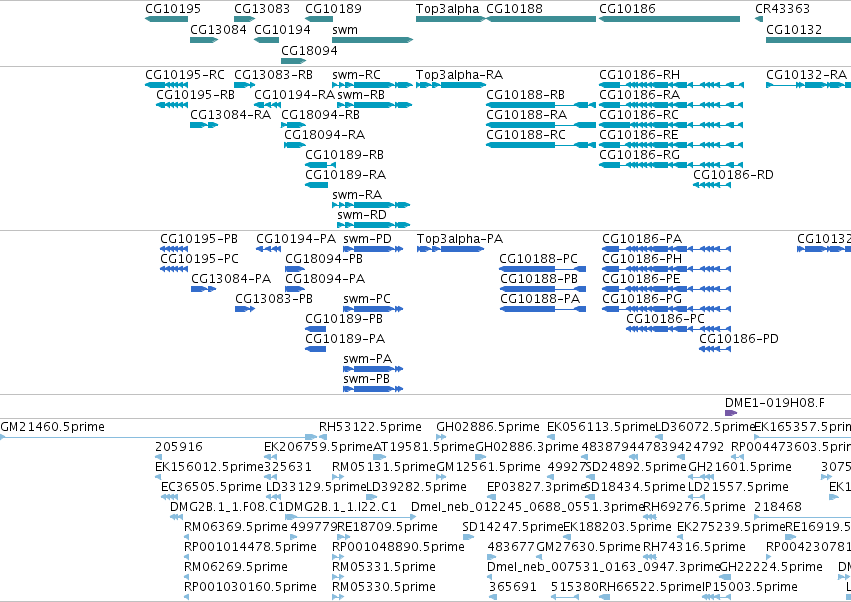Click the CG10186 gene bar glyph

pos(669,19)
